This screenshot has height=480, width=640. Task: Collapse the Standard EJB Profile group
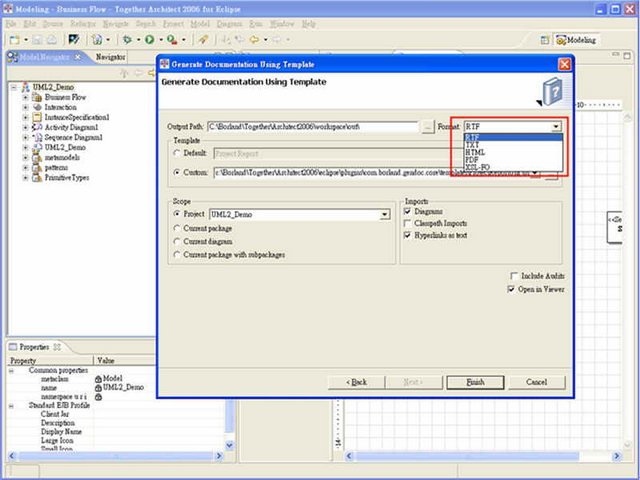(x=11, y=406)
